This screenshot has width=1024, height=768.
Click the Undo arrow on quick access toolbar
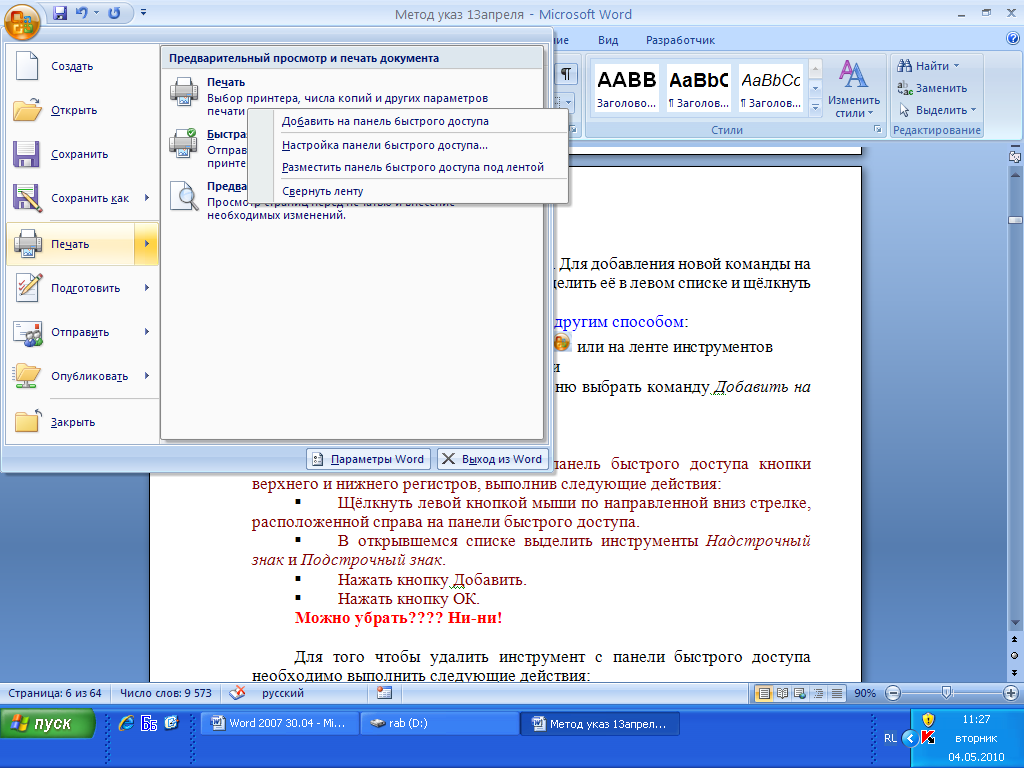(82, 12)
